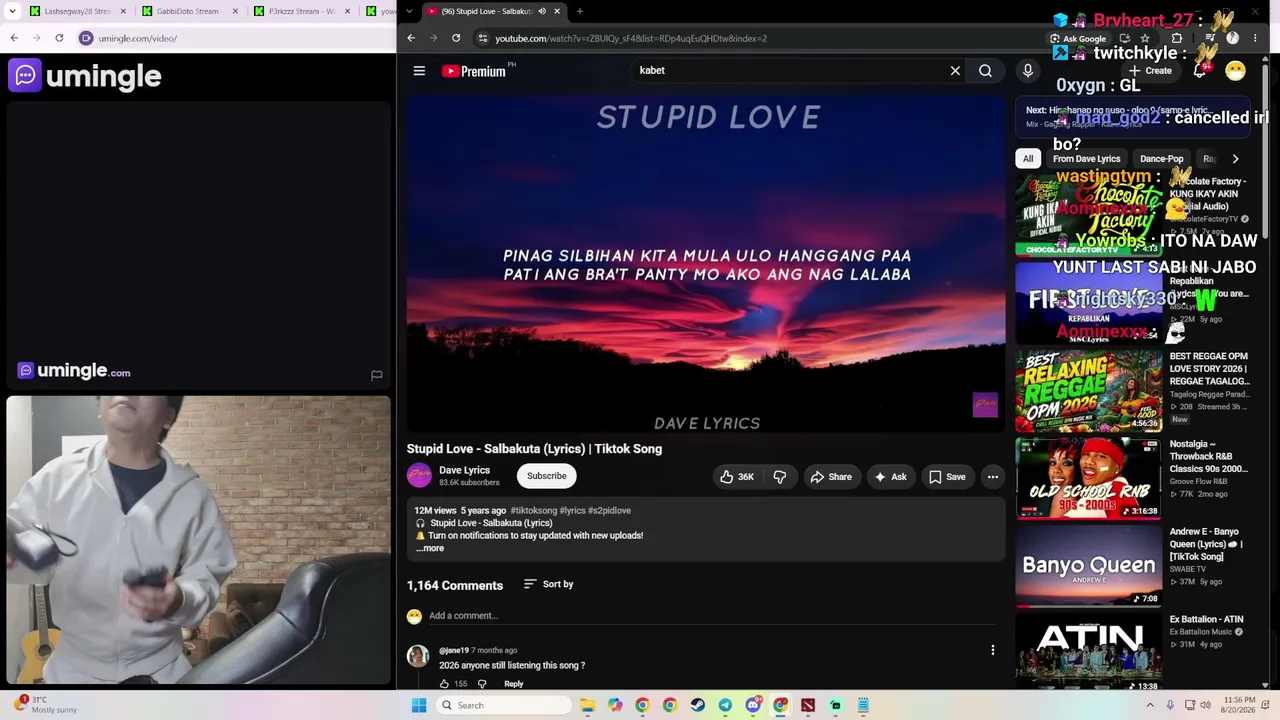Open the YouTube account avatar menu
Screen dimensions: 1280x720
point(1235,71)
